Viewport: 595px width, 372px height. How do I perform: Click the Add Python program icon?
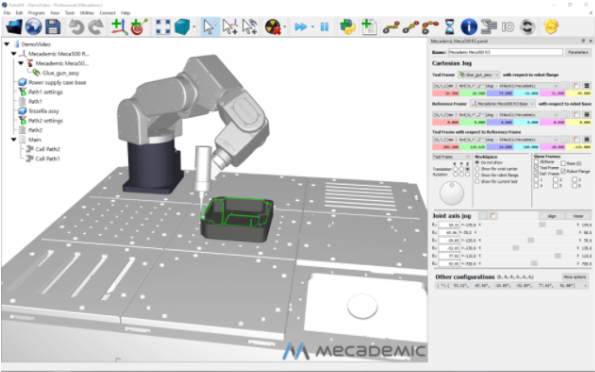[348, 27]
